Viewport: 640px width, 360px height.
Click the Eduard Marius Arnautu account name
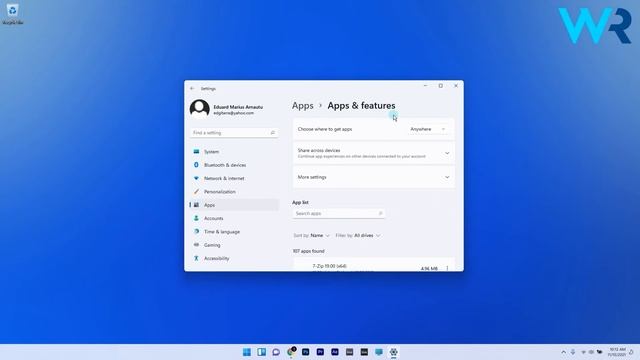(238, 107)
